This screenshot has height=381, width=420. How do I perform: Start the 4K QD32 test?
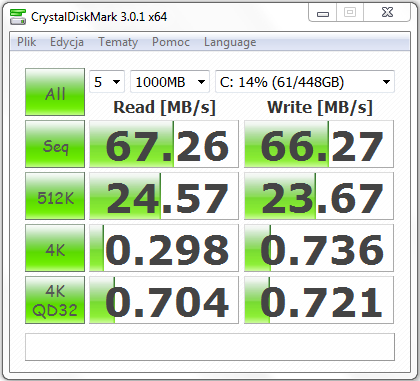point(55,300)
